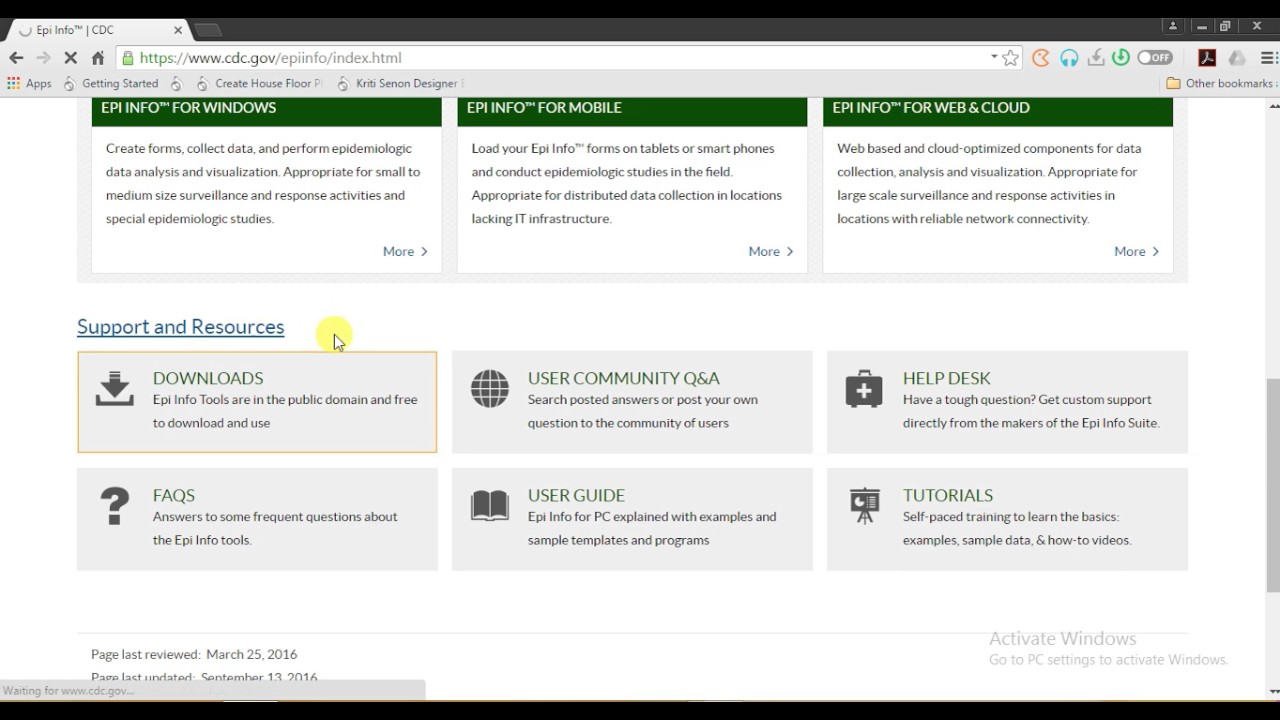Screen dimensions: 1280x720
Task: Click the Downloads arrow icon
Action: 115,388
